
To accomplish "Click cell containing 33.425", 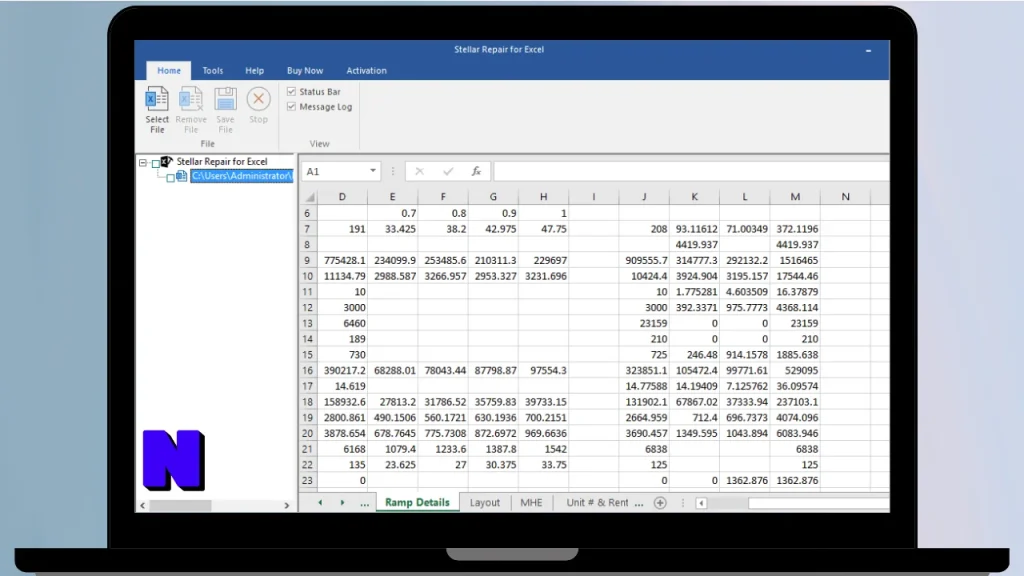I will point(392,229).
